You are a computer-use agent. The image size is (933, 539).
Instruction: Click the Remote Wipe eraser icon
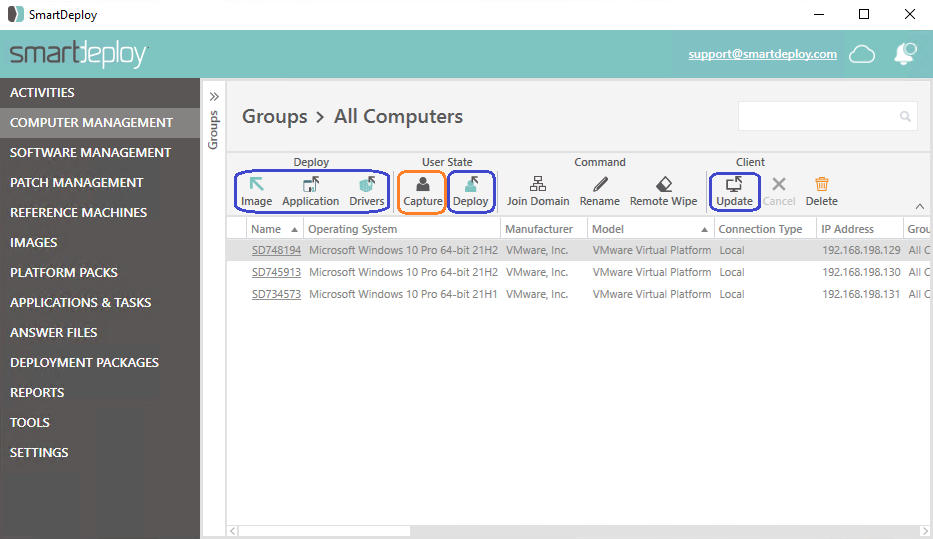(663, 185)
